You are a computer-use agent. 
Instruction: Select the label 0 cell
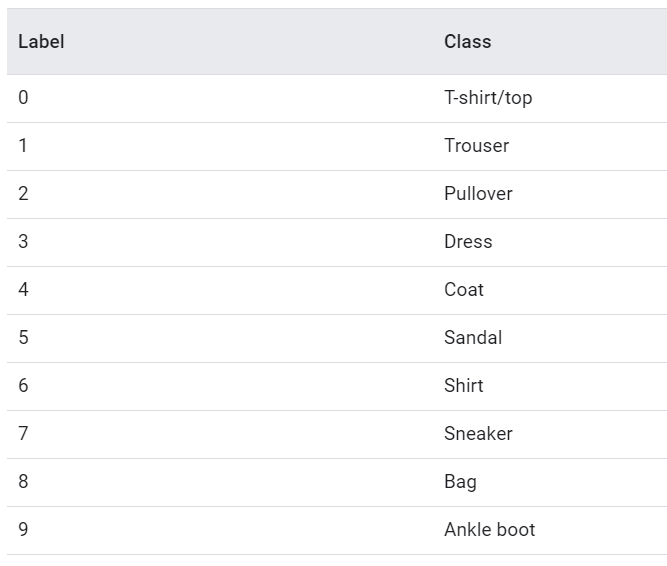coord(24,98)
